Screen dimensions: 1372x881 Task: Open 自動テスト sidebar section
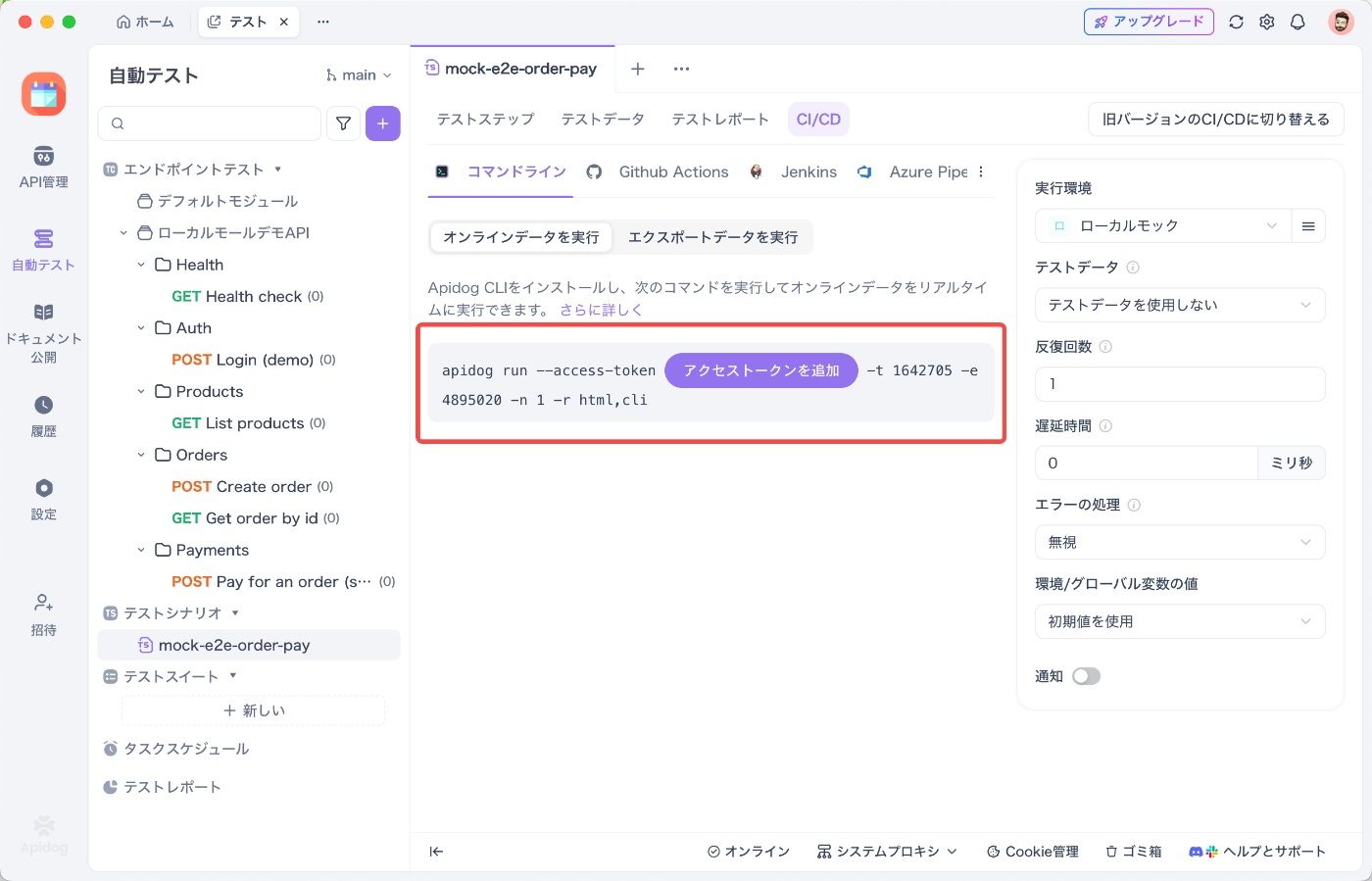pyautogui.click(x=43, y=250)
